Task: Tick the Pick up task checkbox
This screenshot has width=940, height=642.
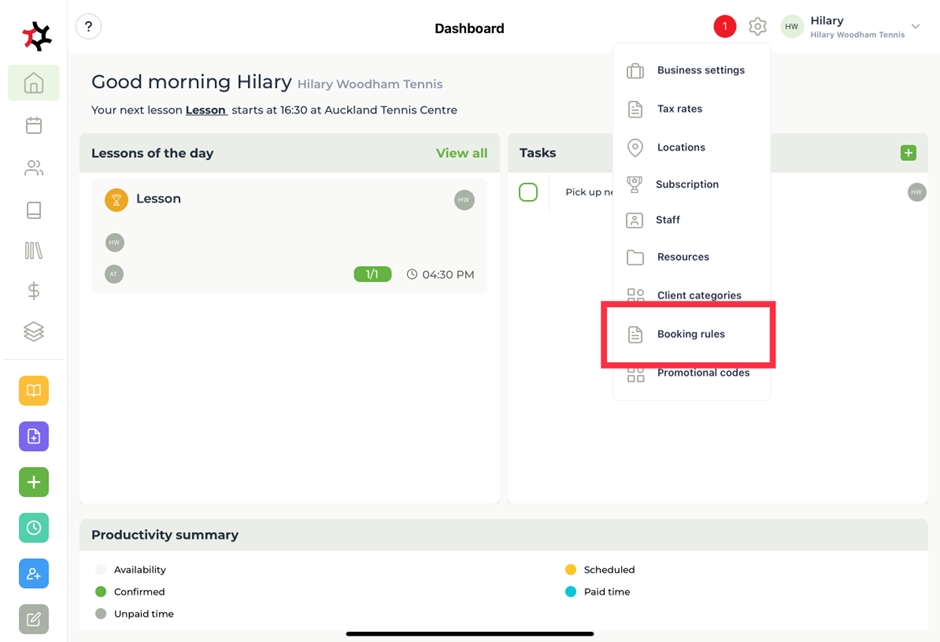Action: 528,192
